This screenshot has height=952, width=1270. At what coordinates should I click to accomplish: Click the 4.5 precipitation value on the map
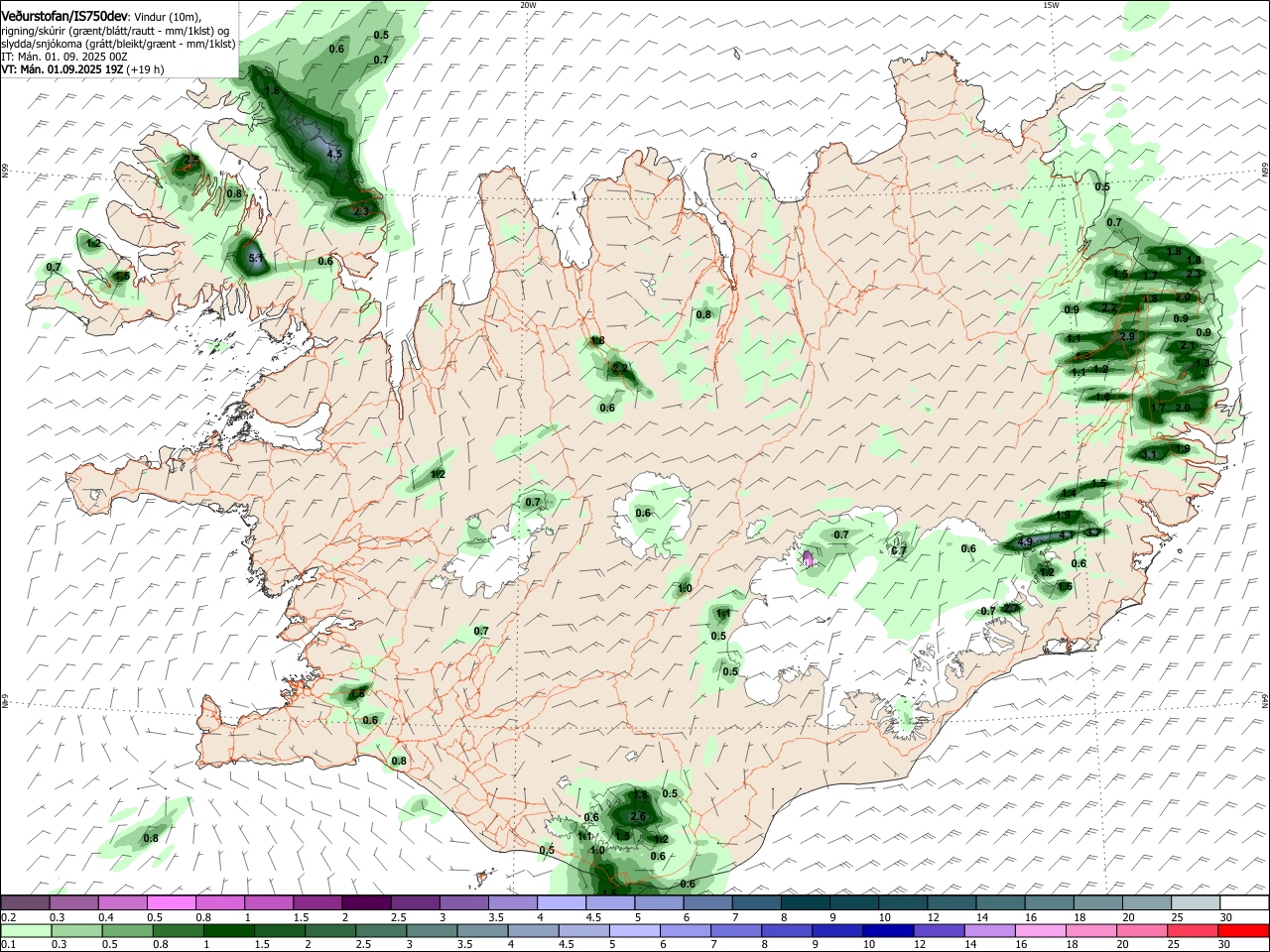click(334, 154)
